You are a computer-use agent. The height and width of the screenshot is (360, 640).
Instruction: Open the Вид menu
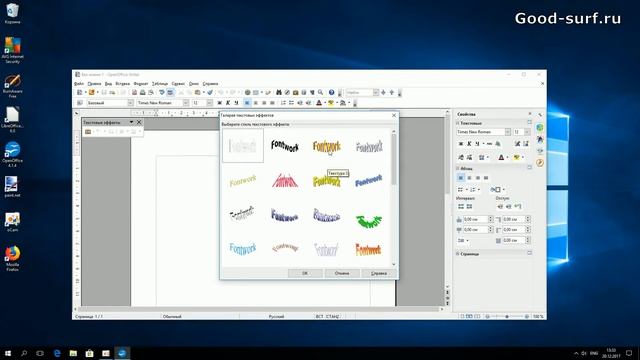[x=108, y=84]
